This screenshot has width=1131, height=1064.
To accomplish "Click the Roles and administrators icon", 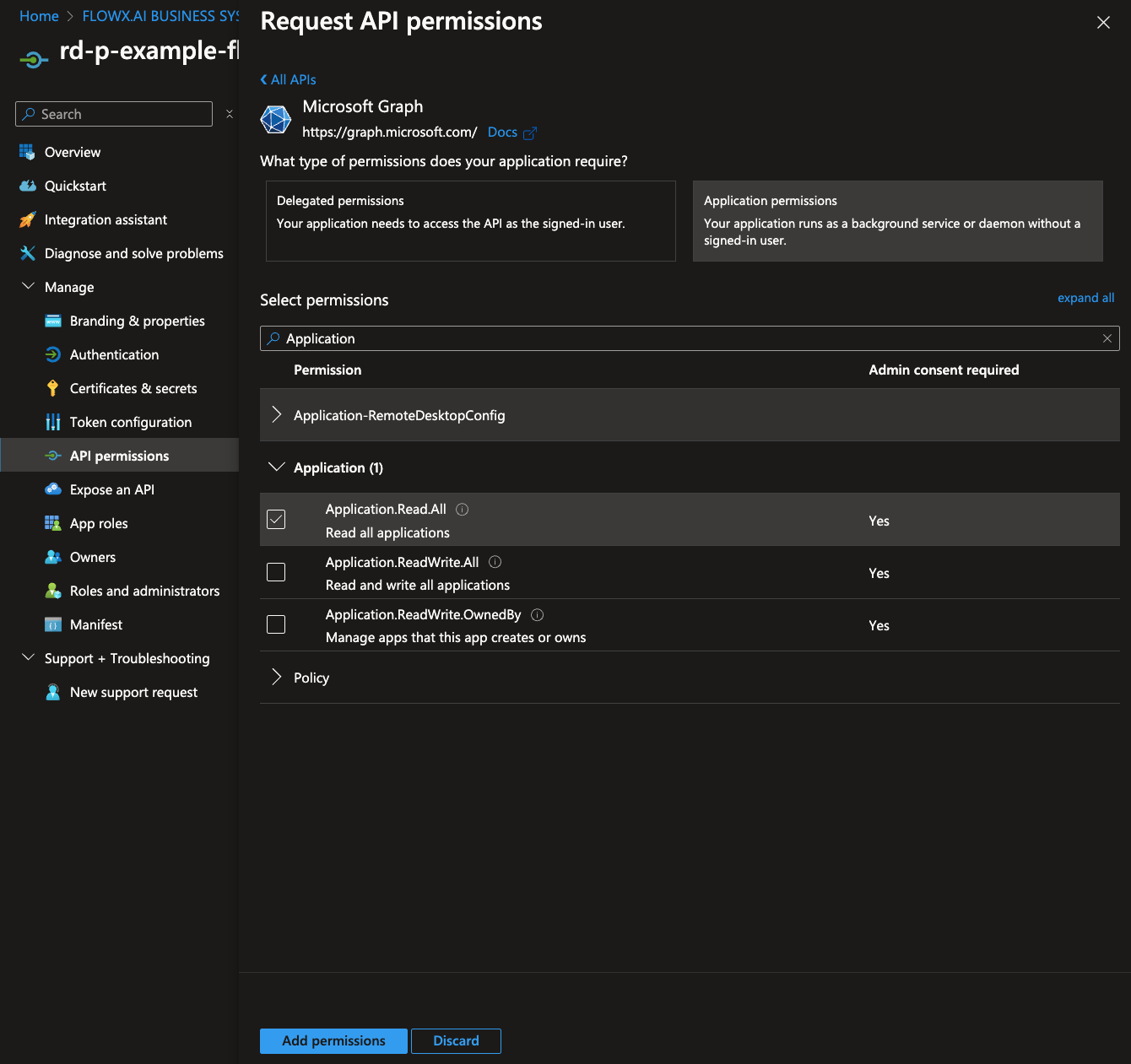I will [x=52, y=591].
